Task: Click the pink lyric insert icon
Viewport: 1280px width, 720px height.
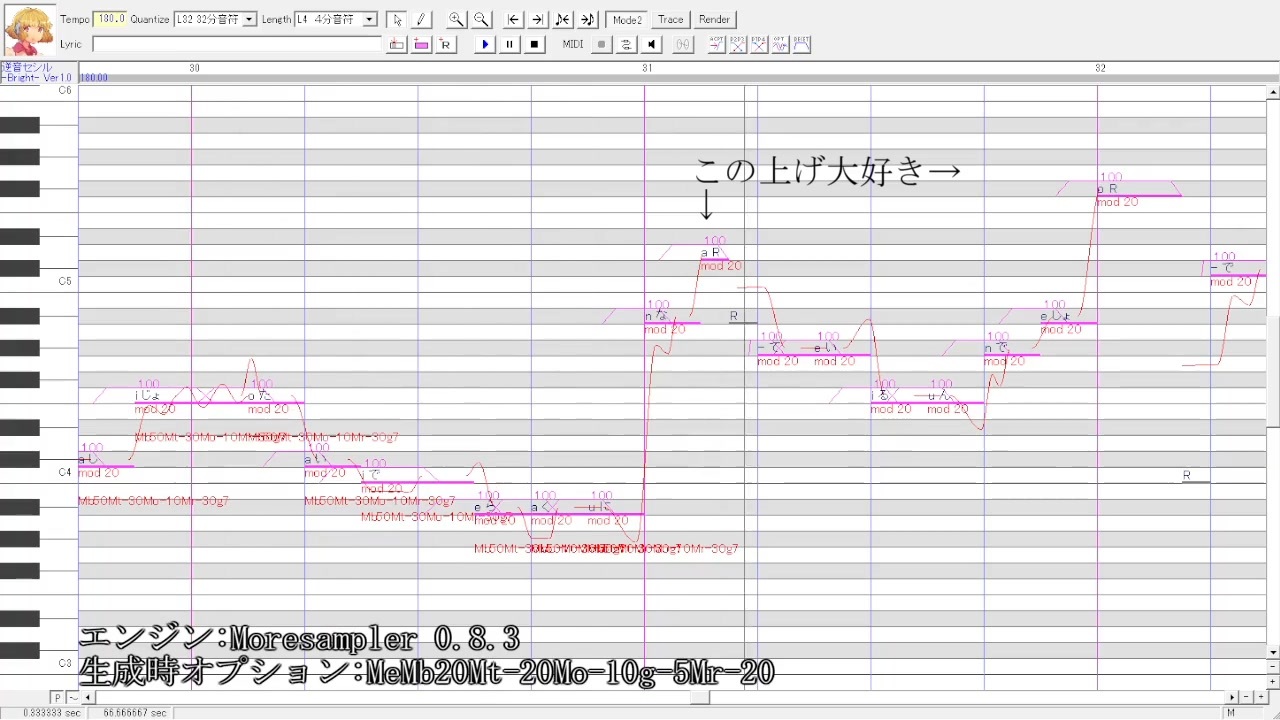Action: pyautogui.click(x=421, y=44)
